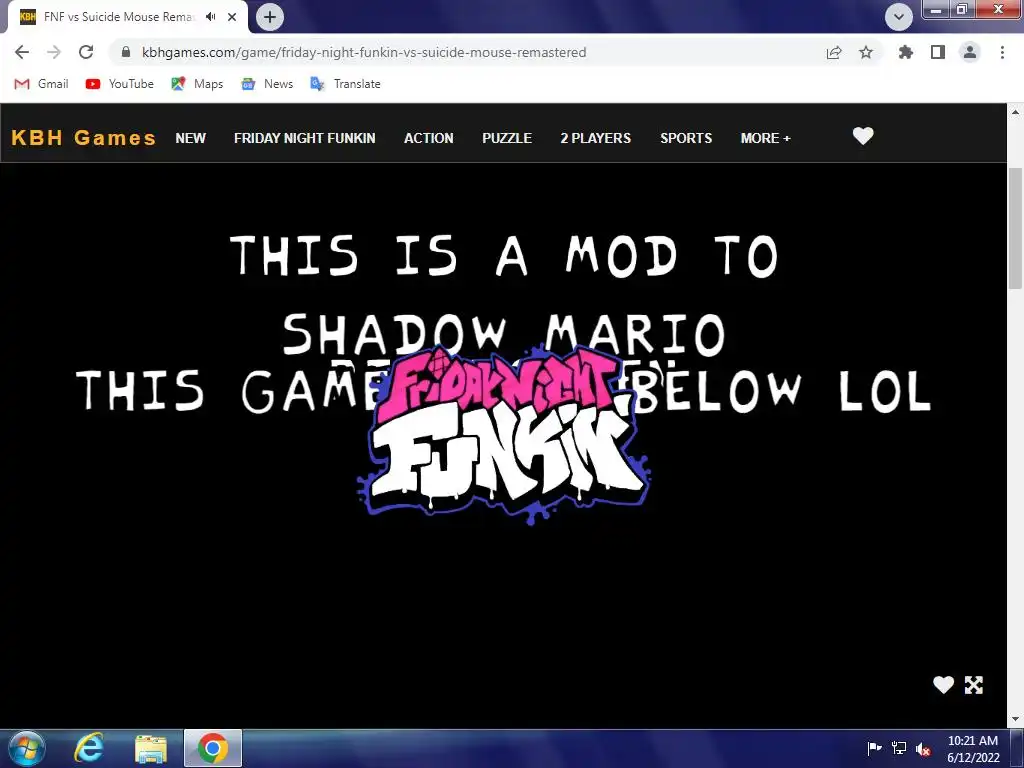Open the NEW games category
Viewport: 1024px width, 768px height.
click(x=190, y=138)
